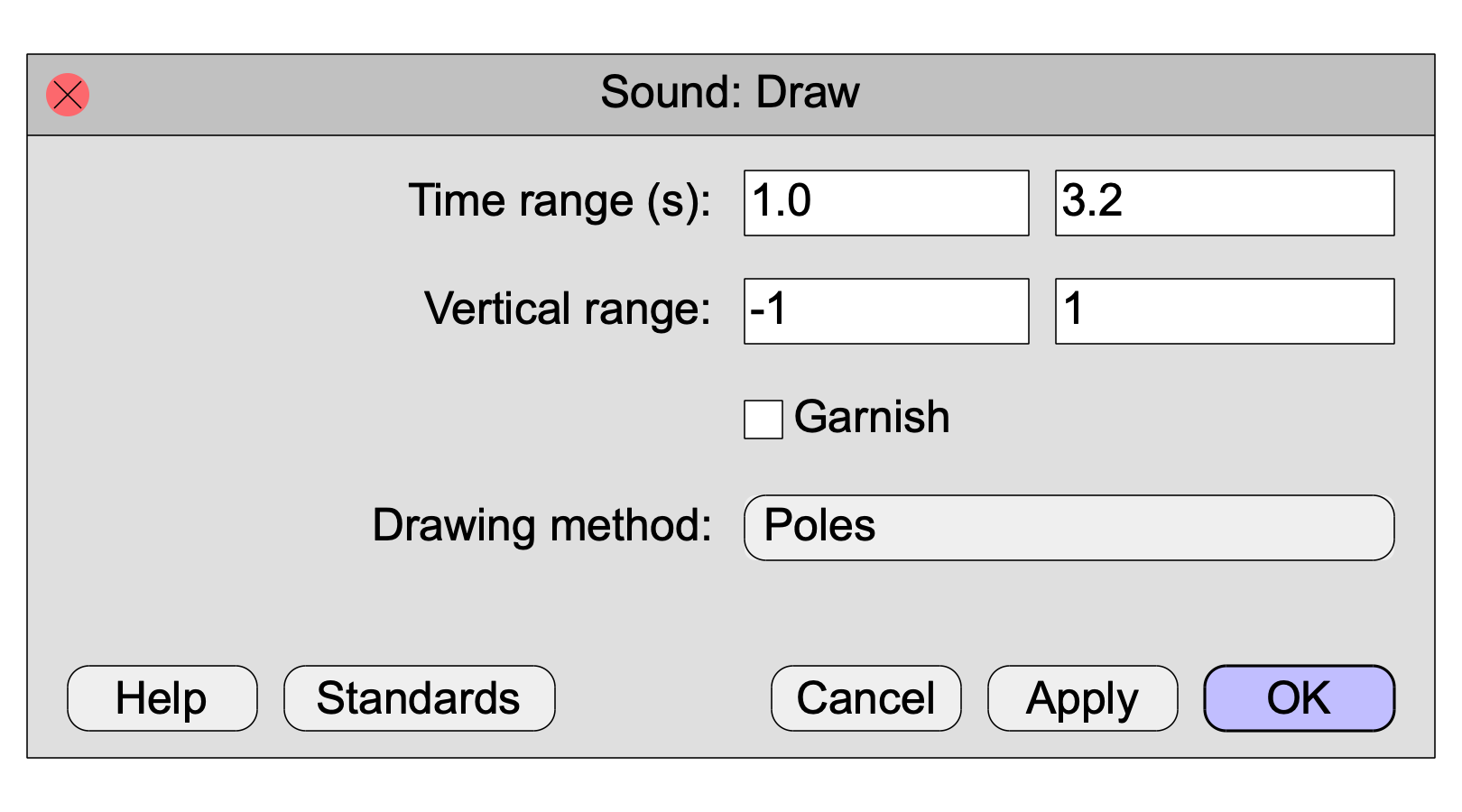The image size is (1462, 812).
Task: Click the empty square box beside Garnish
Action: click(x=763, y=420)
